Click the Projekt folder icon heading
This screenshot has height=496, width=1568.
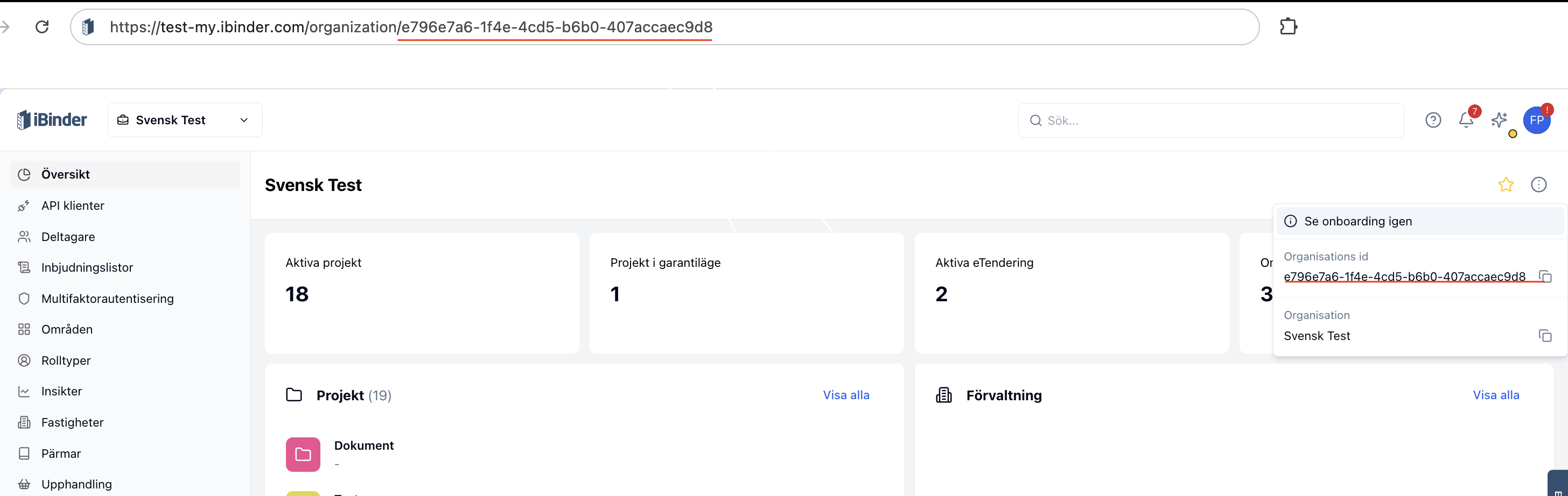(x=294, y=395)
